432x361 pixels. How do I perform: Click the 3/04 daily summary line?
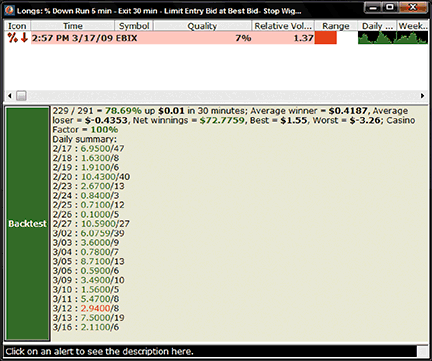[86, 252]
